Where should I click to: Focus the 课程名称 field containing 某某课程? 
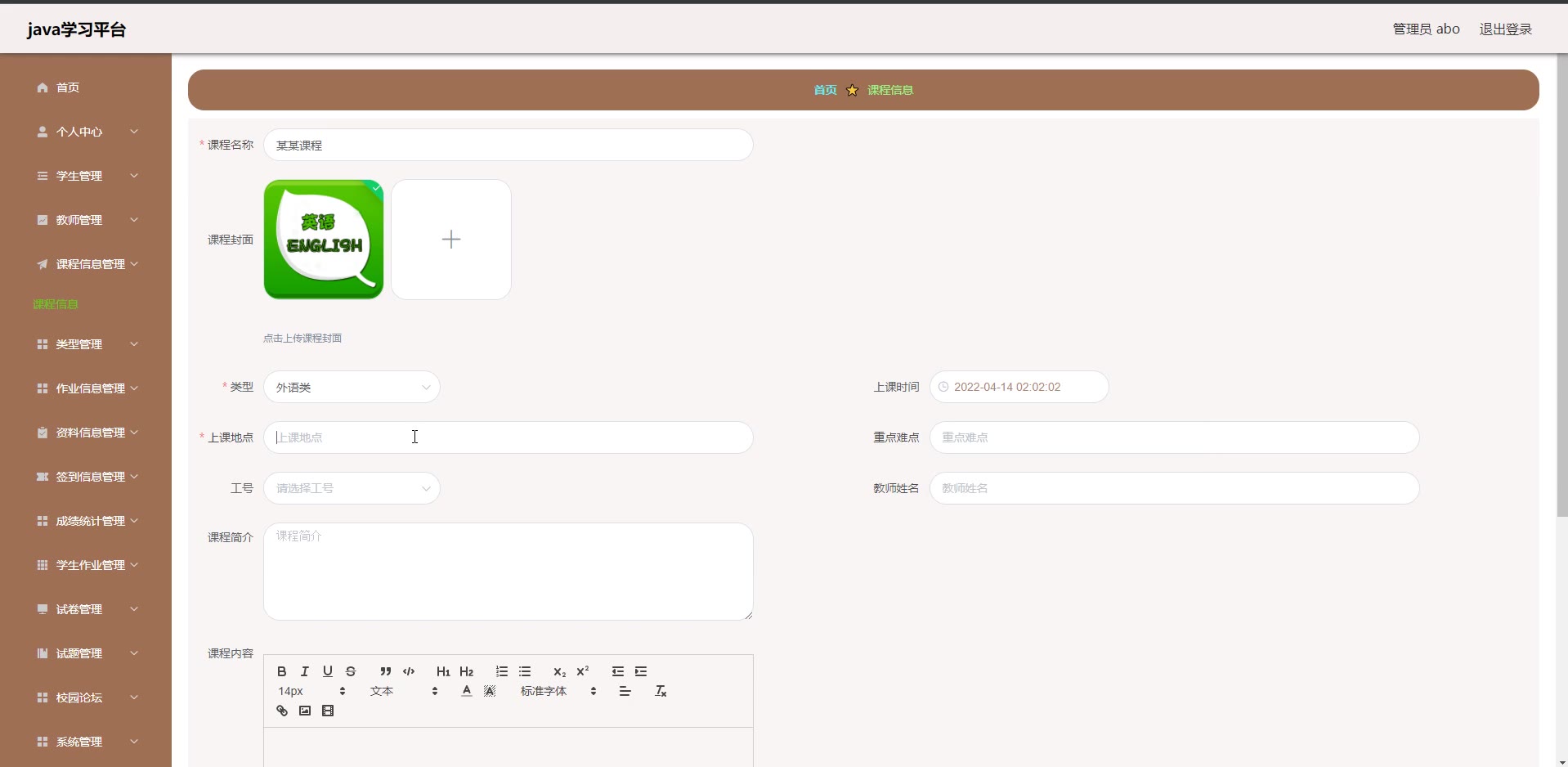click(508, 145)
